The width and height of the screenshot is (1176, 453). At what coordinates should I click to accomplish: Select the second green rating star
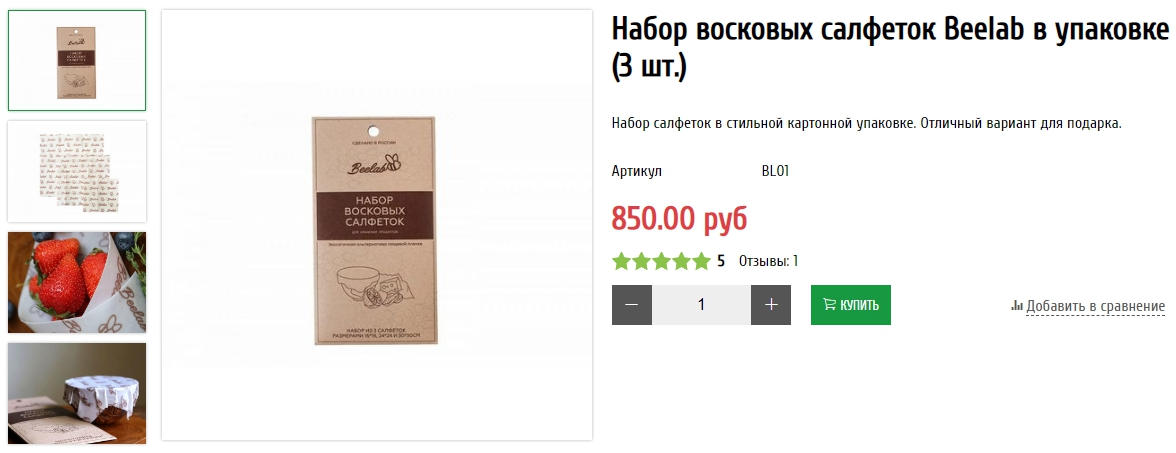[641, 261]
